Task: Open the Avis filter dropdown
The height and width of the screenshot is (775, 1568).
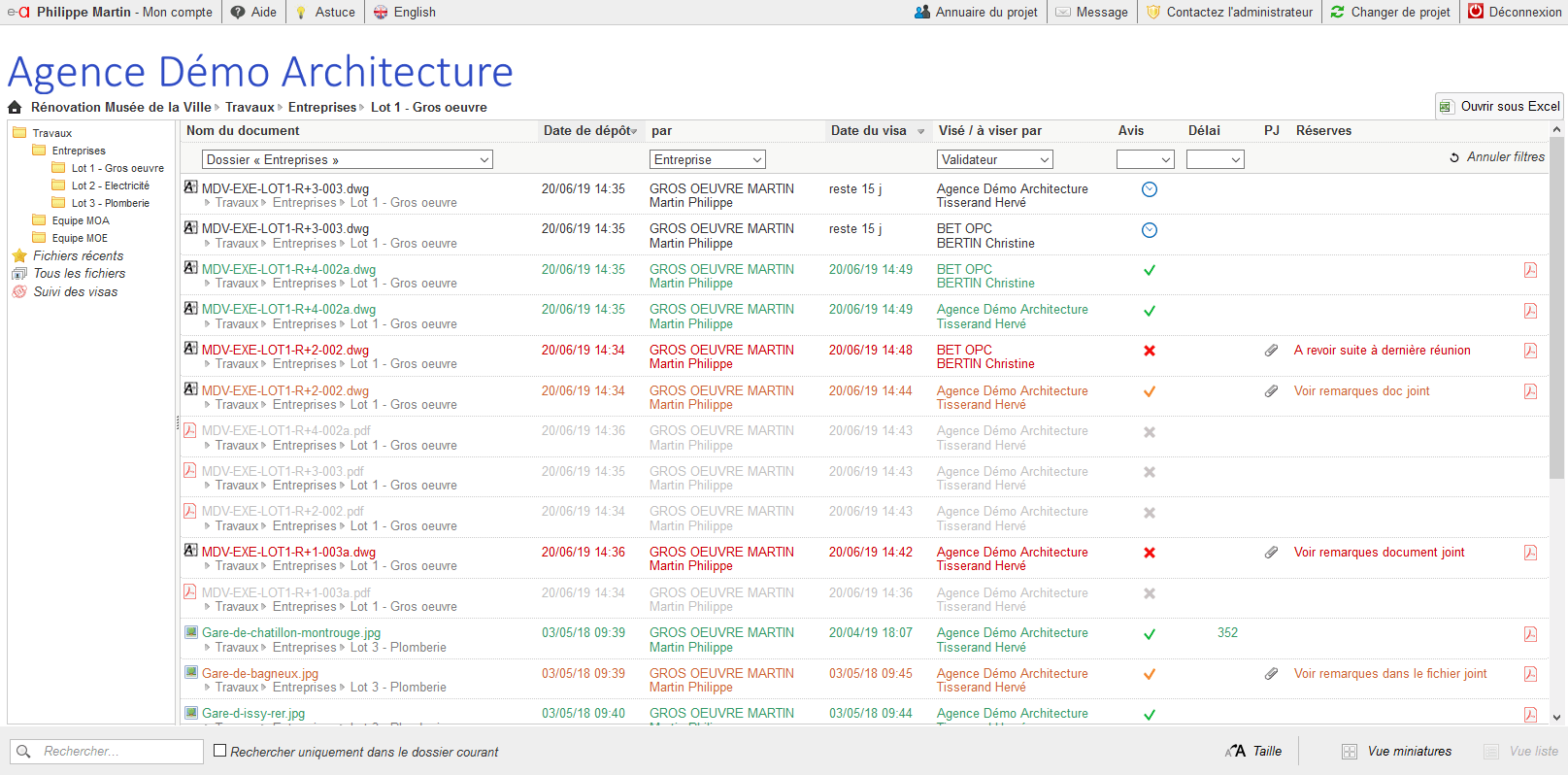Action: tap(1146, 160)
